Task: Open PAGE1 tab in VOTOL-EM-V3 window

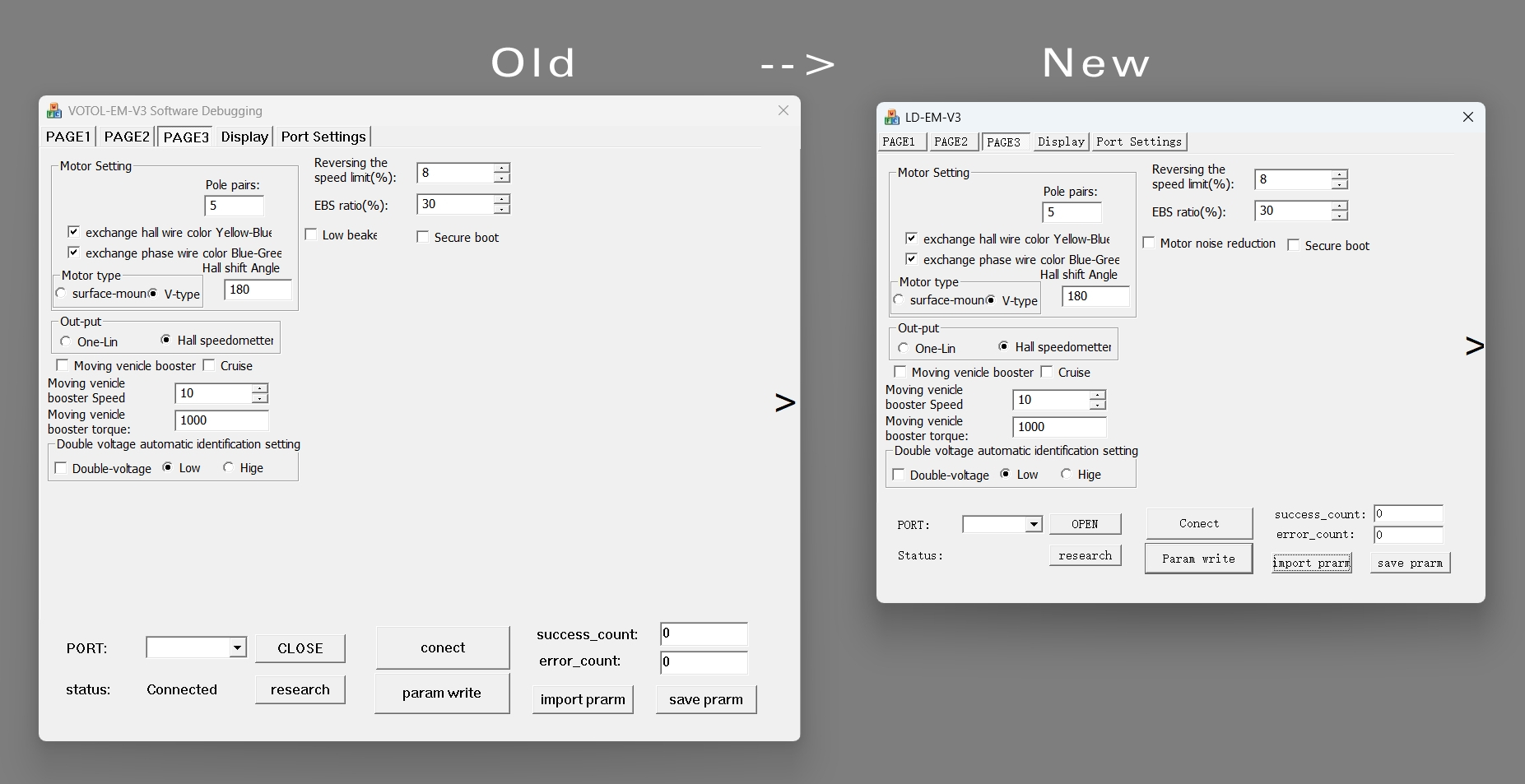Action: [x=68, y=137]
